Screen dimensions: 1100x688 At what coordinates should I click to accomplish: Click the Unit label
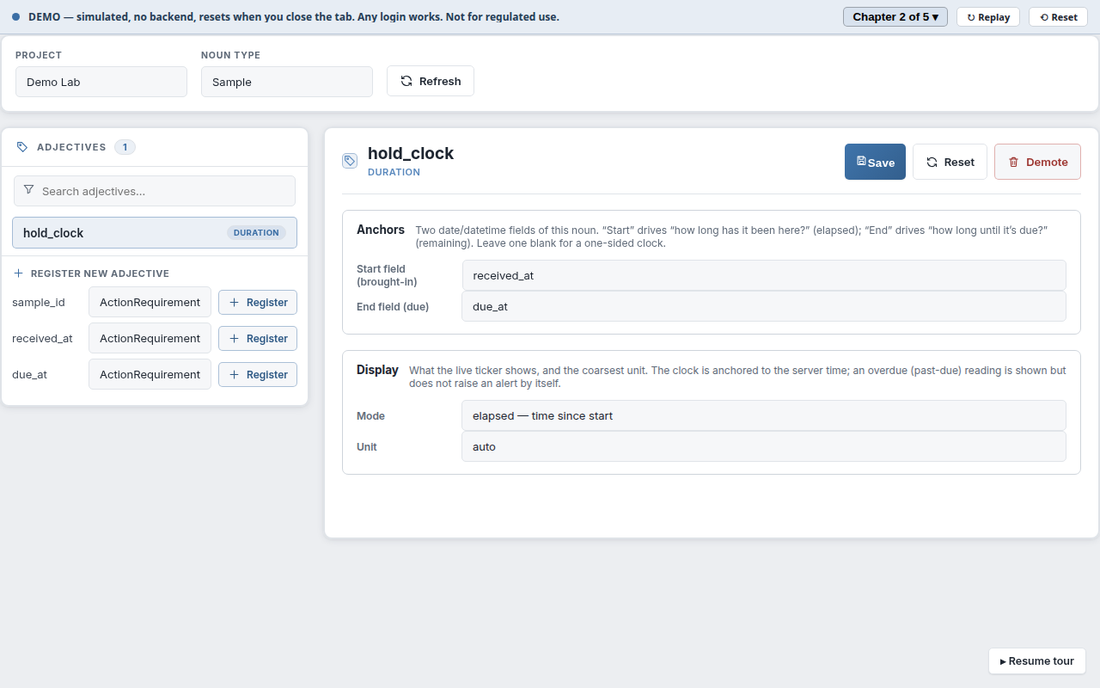[366, 447]
